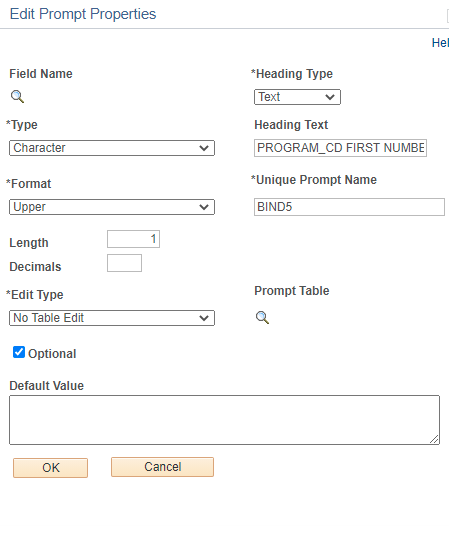Click the Heading Text label

point(291,125)
